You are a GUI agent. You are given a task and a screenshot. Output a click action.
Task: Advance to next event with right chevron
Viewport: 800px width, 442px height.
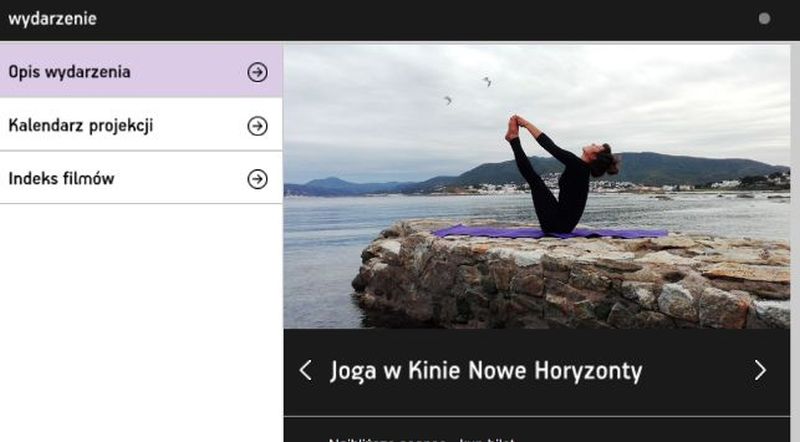coord(760,371)
